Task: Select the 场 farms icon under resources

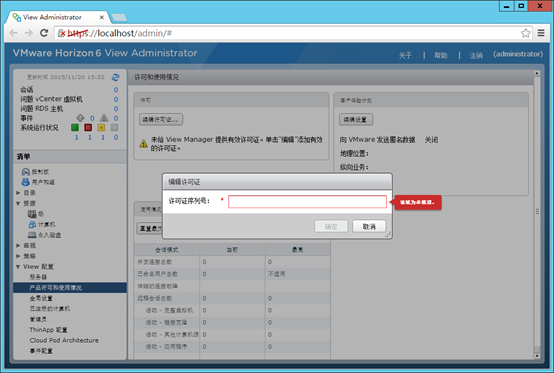Action: click(32, 214)
